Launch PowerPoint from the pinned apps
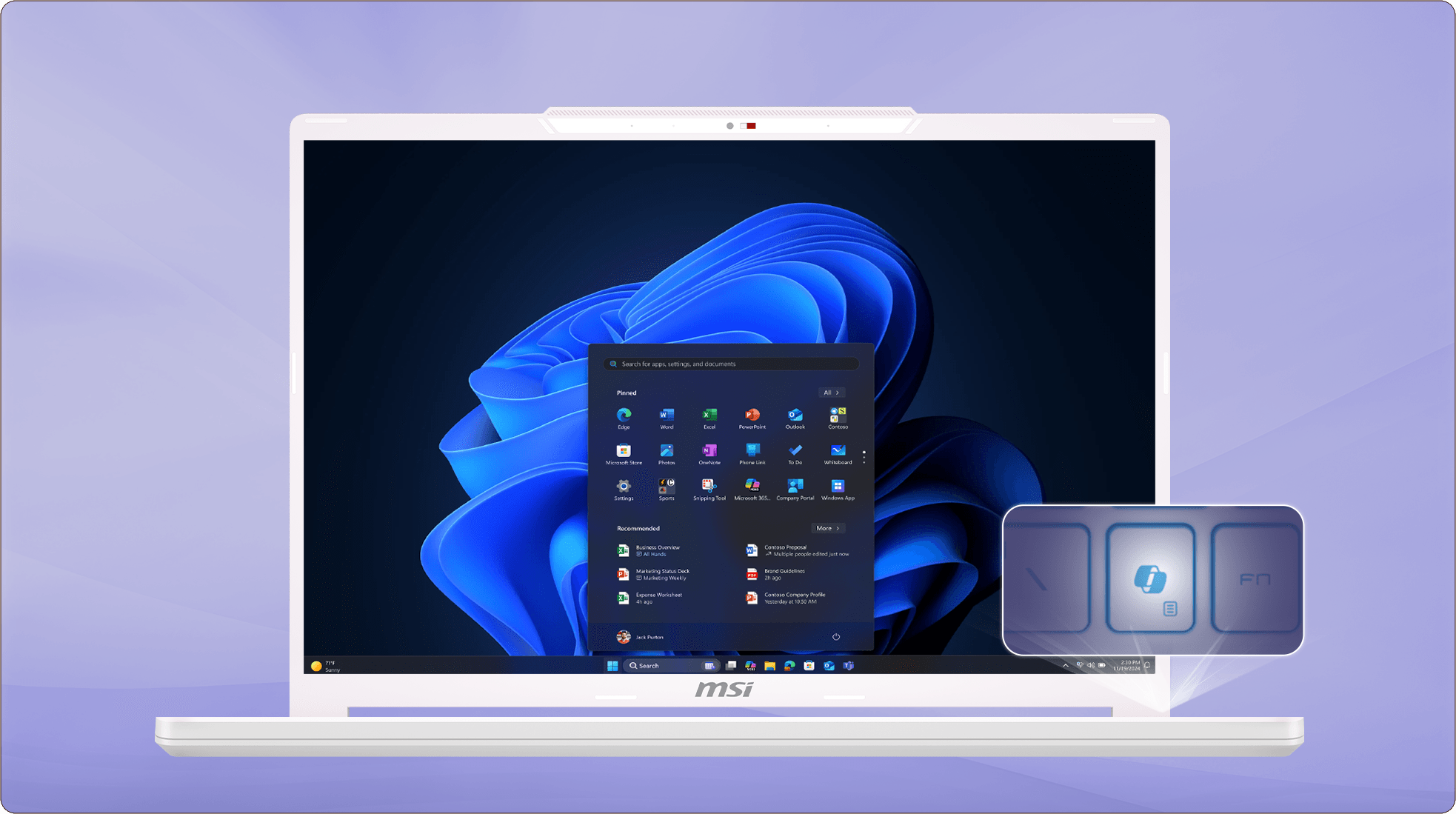The height and width of the screenshot is (814, 1456). coord(752,418)
